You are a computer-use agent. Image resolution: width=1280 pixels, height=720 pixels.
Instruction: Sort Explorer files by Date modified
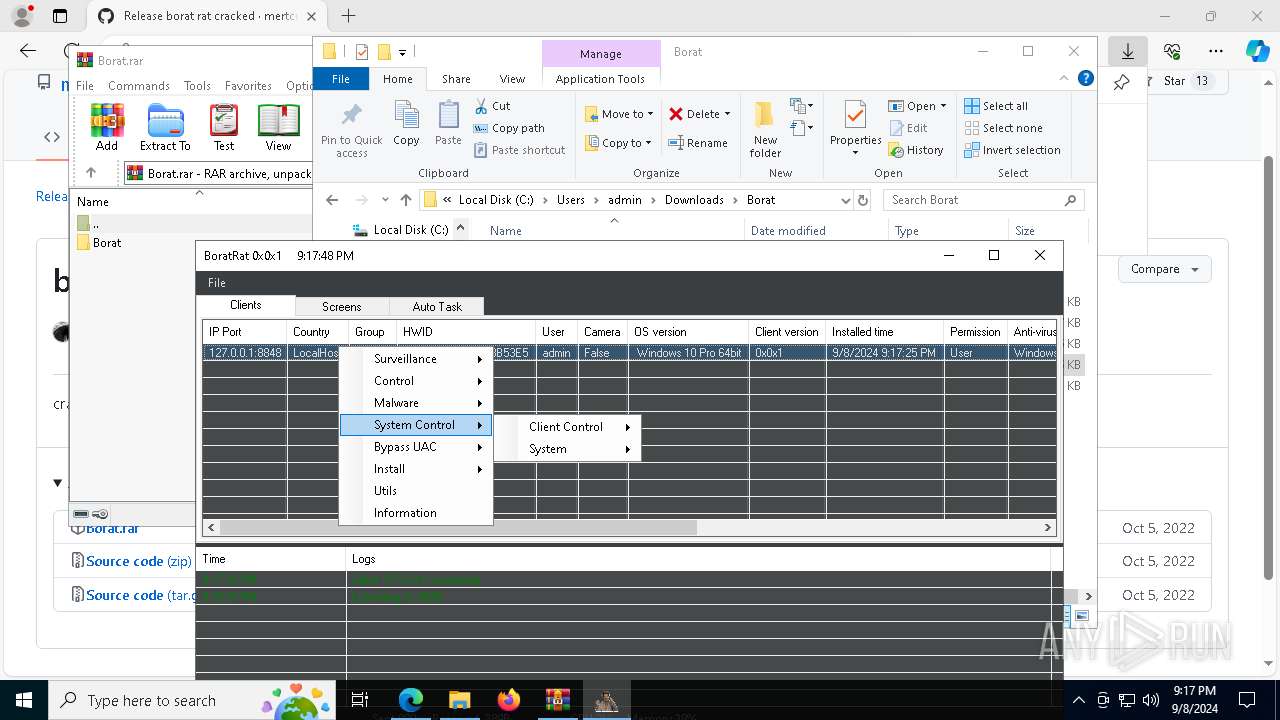[x=788, y=231]
